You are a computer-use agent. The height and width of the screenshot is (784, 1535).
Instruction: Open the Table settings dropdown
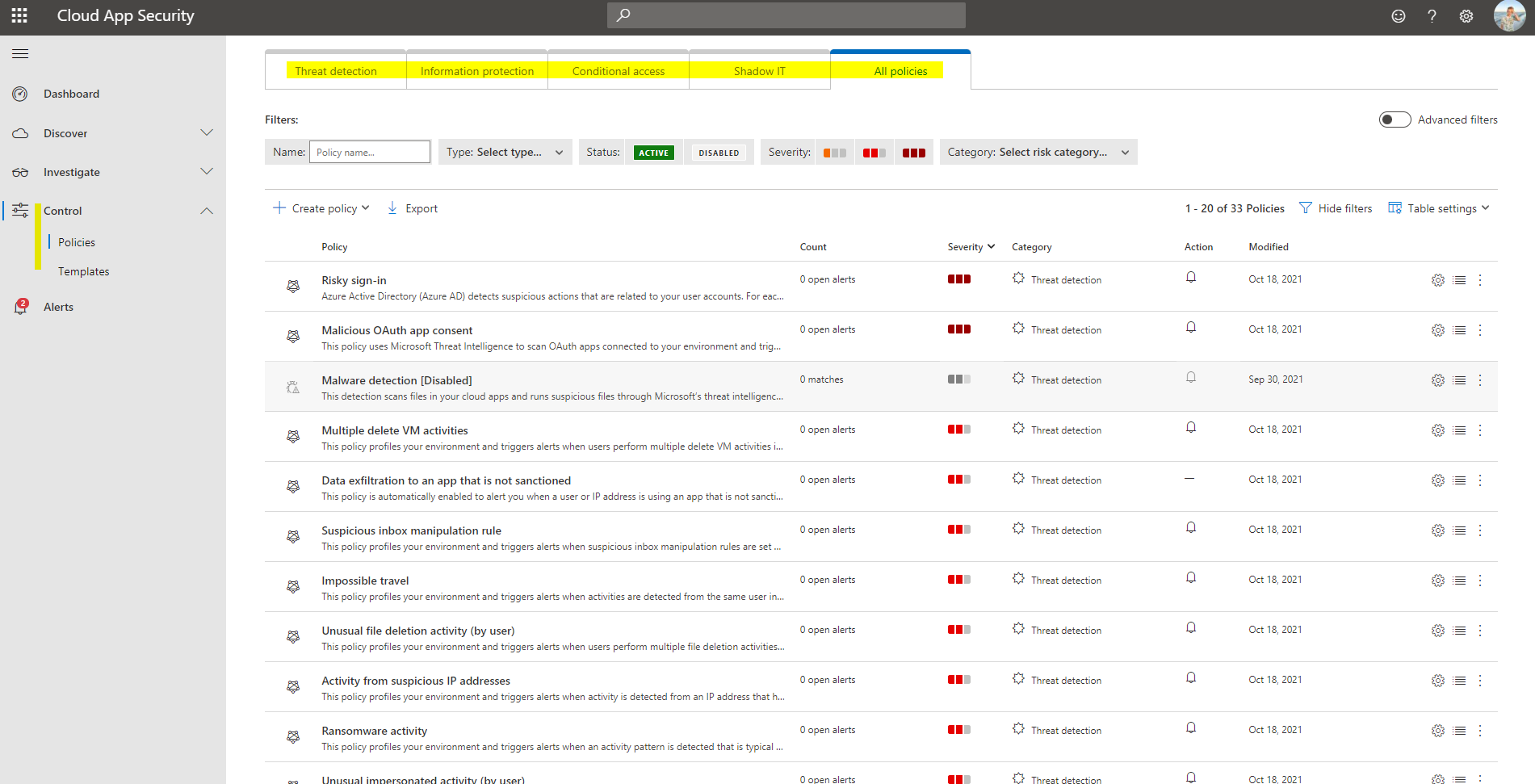pyautogui.click(x=1439, y=208)
